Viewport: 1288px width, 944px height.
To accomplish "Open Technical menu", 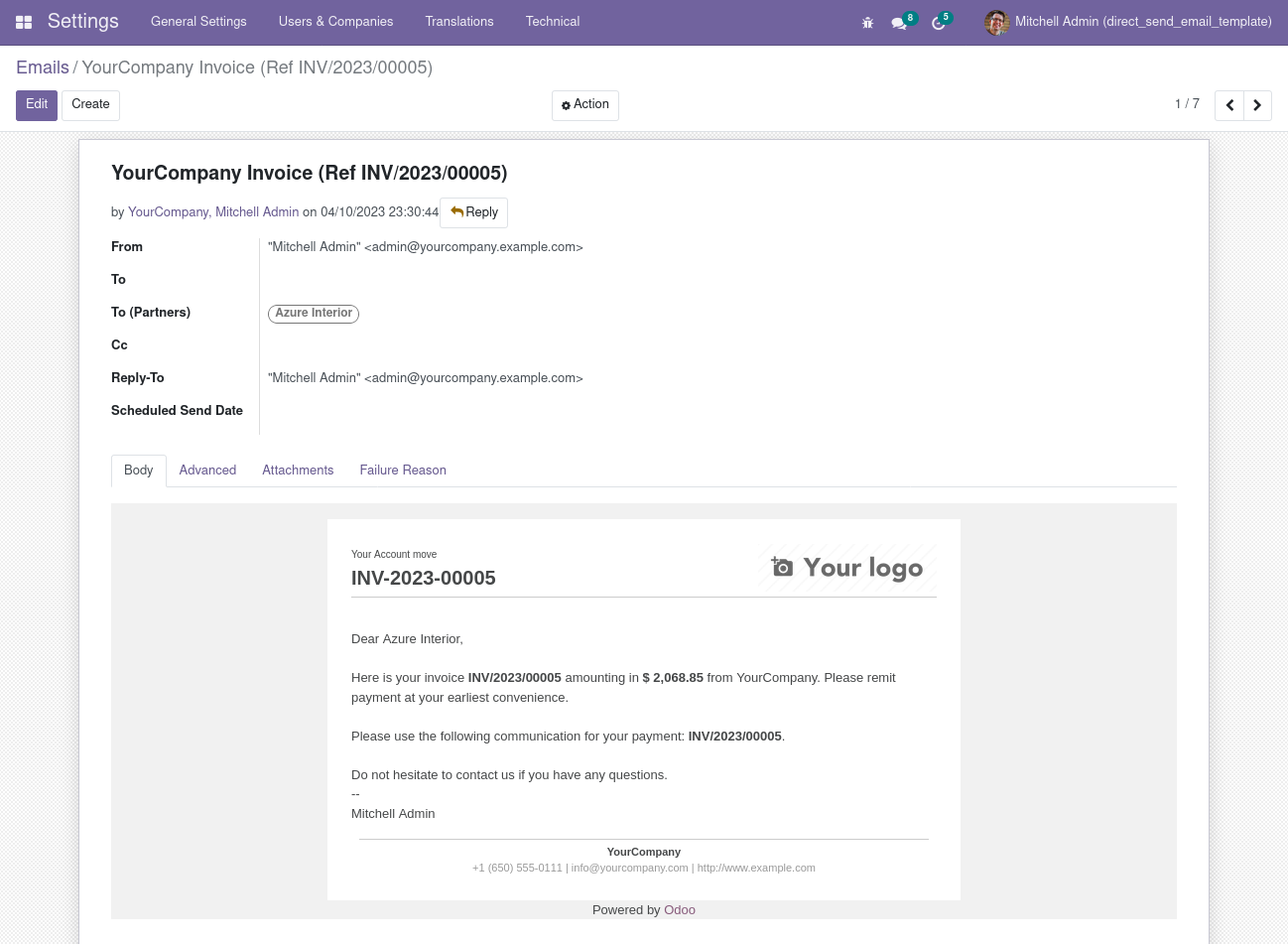I will [553, 22].
